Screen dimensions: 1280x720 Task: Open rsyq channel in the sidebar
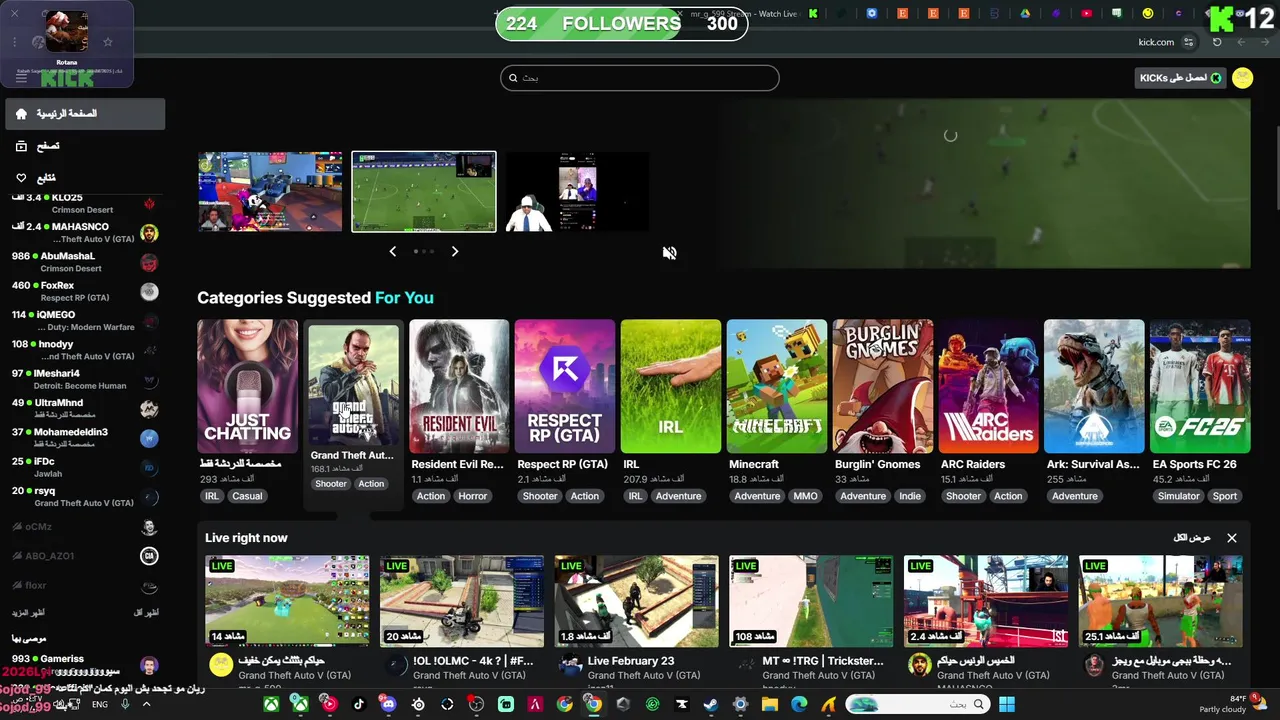coord(84,497)
